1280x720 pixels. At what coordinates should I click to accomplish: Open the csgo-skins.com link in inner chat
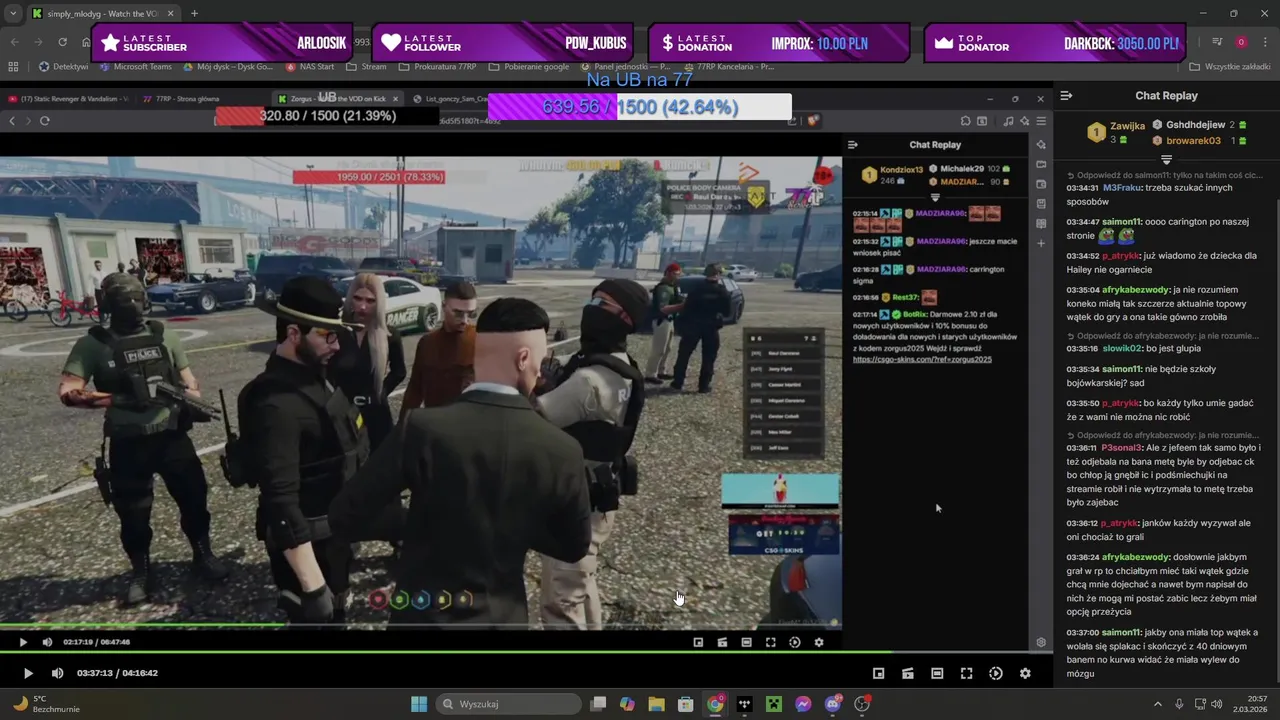point(922,359)
